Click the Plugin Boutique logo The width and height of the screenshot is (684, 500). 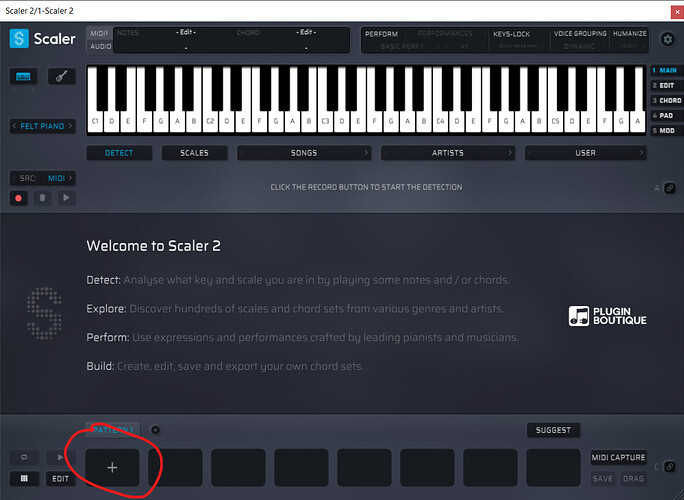click(x=608, y=316)
